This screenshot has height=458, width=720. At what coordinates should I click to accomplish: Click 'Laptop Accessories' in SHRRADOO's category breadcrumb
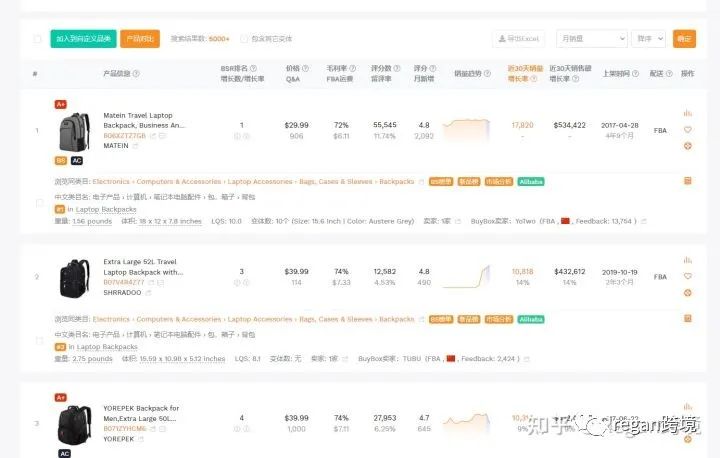260,319
